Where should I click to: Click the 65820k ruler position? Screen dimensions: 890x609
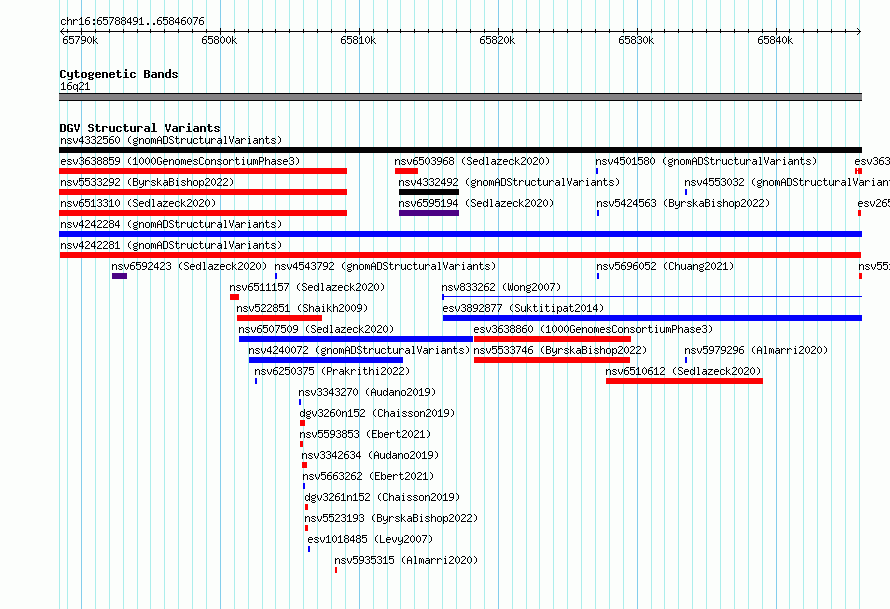[497, 40]
